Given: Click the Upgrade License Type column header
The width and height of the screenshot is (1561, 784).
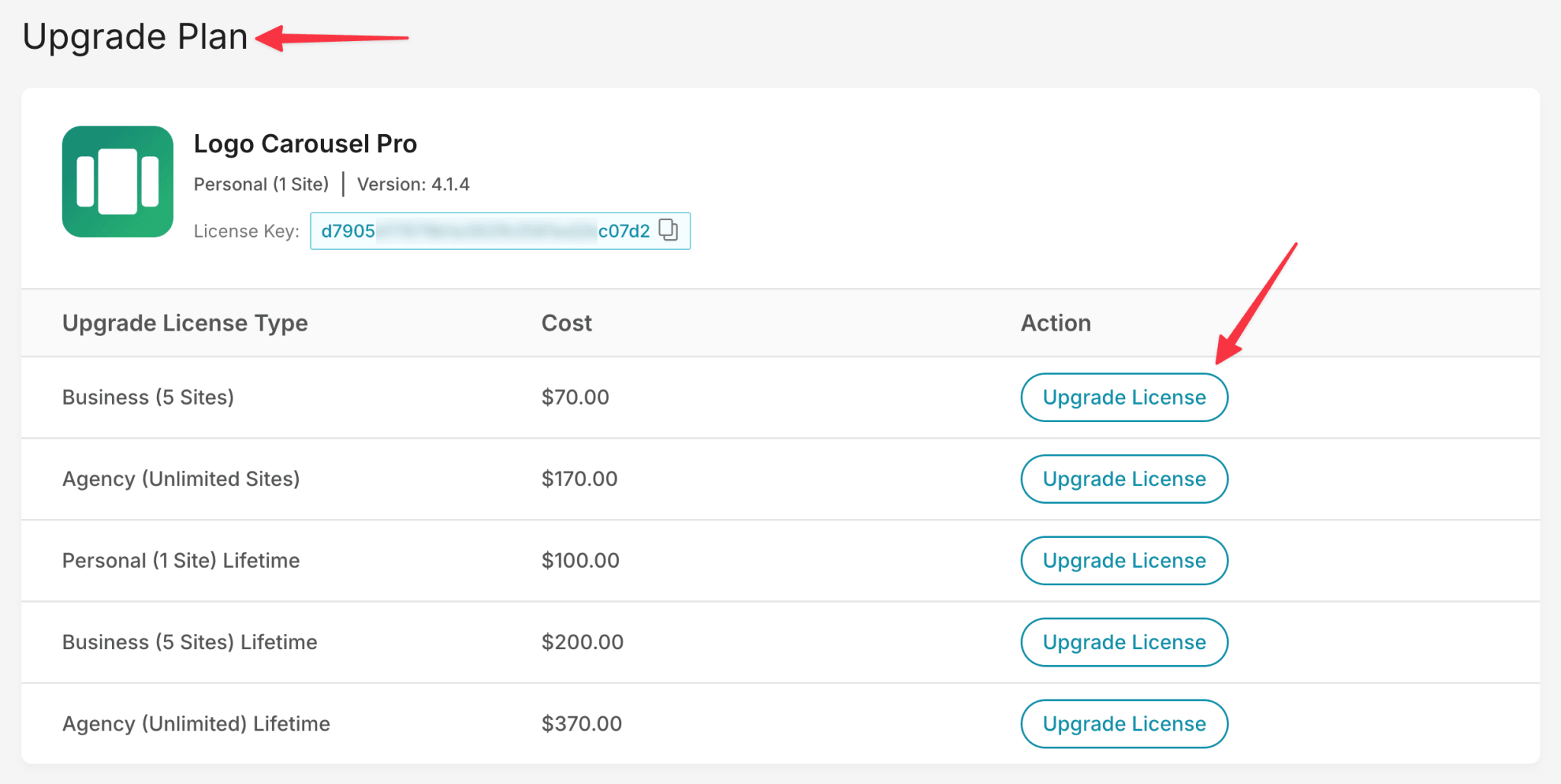Looking at the screenshot, I should point(184,322).
